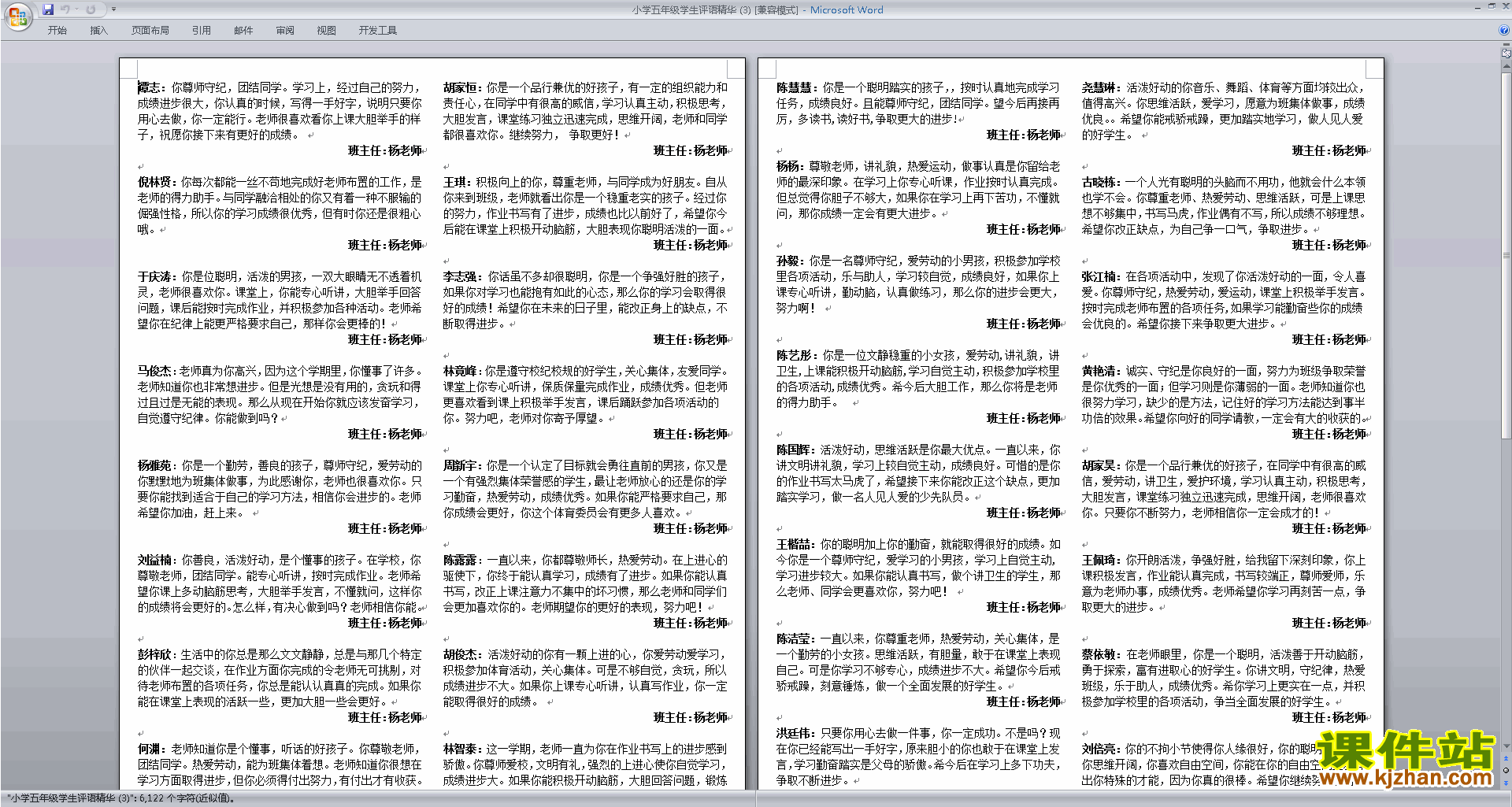Image resolution: width=1512 pixels, height=807 pixels.
Task: Click the name 刘益楠 in first column
Action: [x=156, y=560]
